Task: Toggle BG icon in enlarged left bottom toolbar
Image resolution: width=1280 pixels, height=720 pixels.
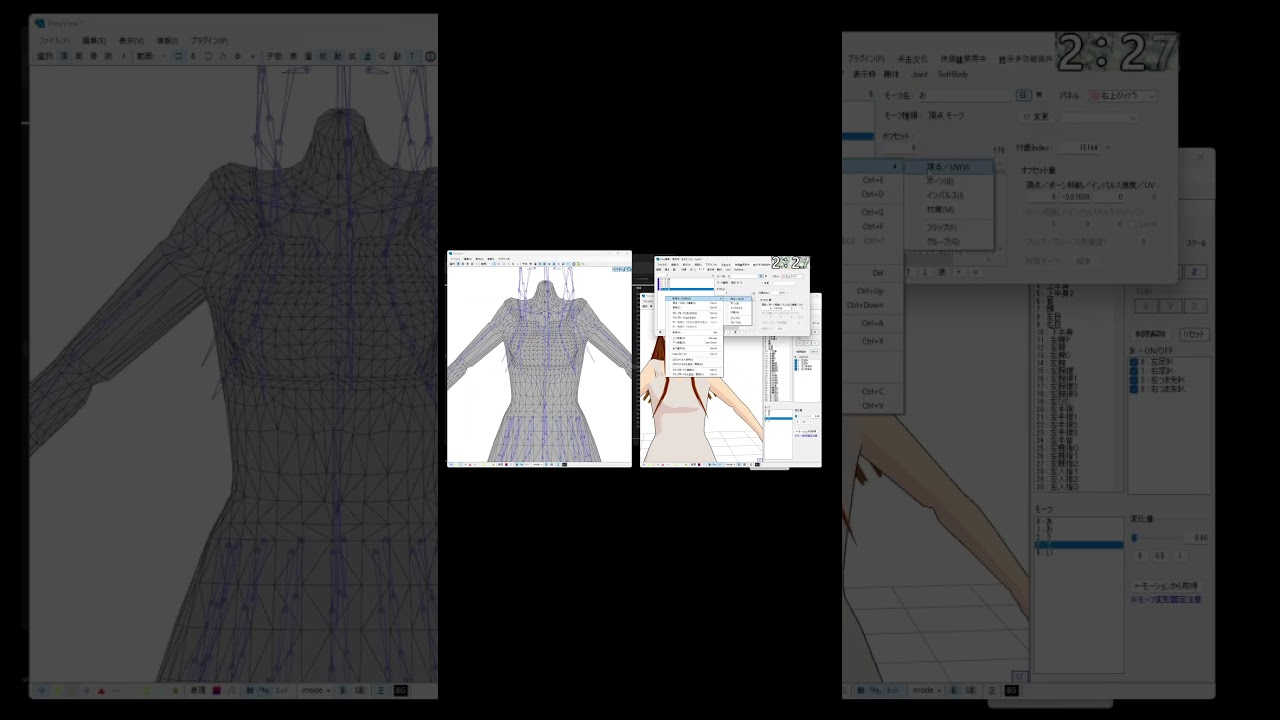Action: 401,690
